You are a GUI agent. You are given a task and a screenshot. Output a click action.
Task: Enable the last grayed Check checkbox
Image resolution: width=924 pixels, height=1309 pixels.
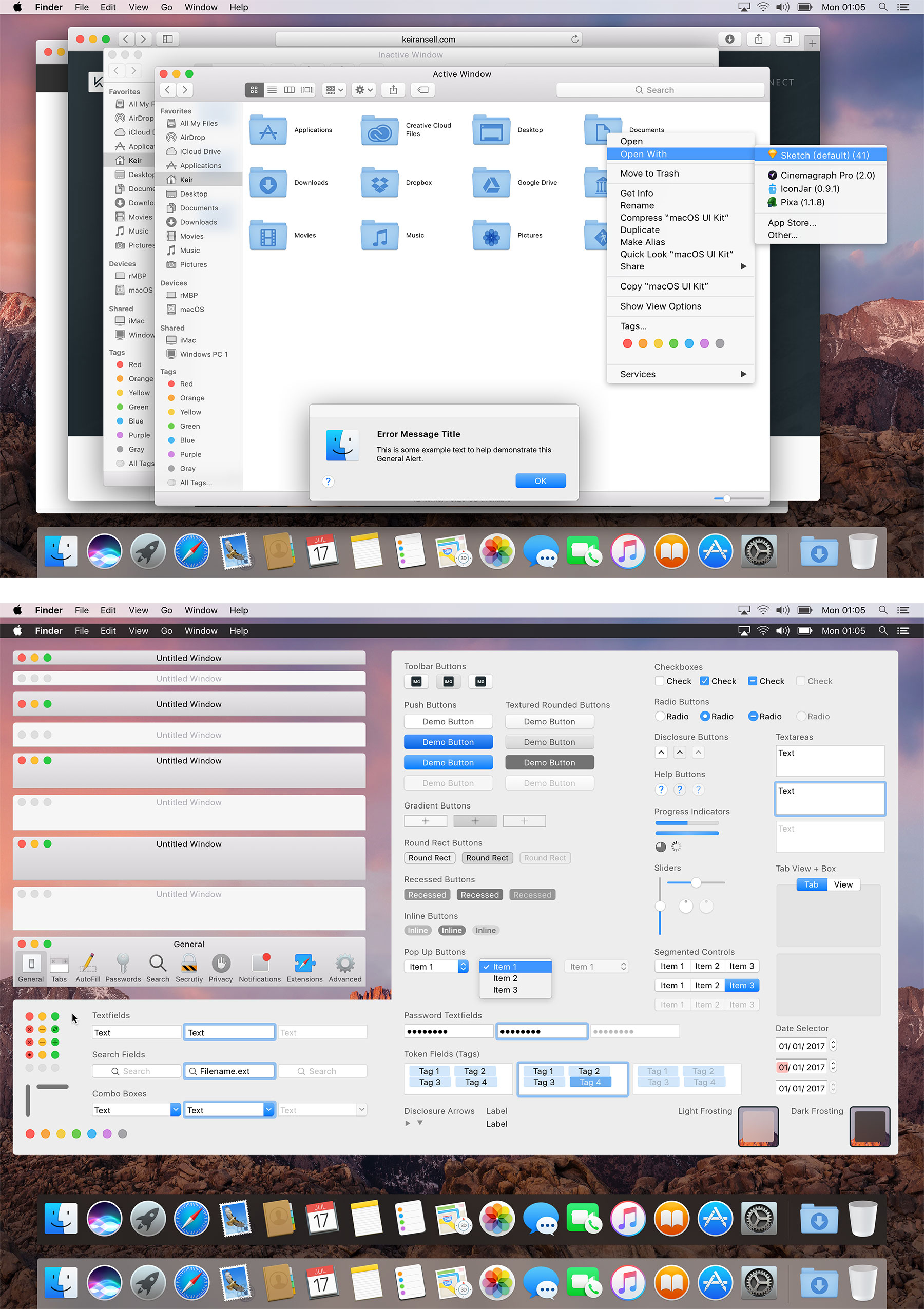pos(801,681)
